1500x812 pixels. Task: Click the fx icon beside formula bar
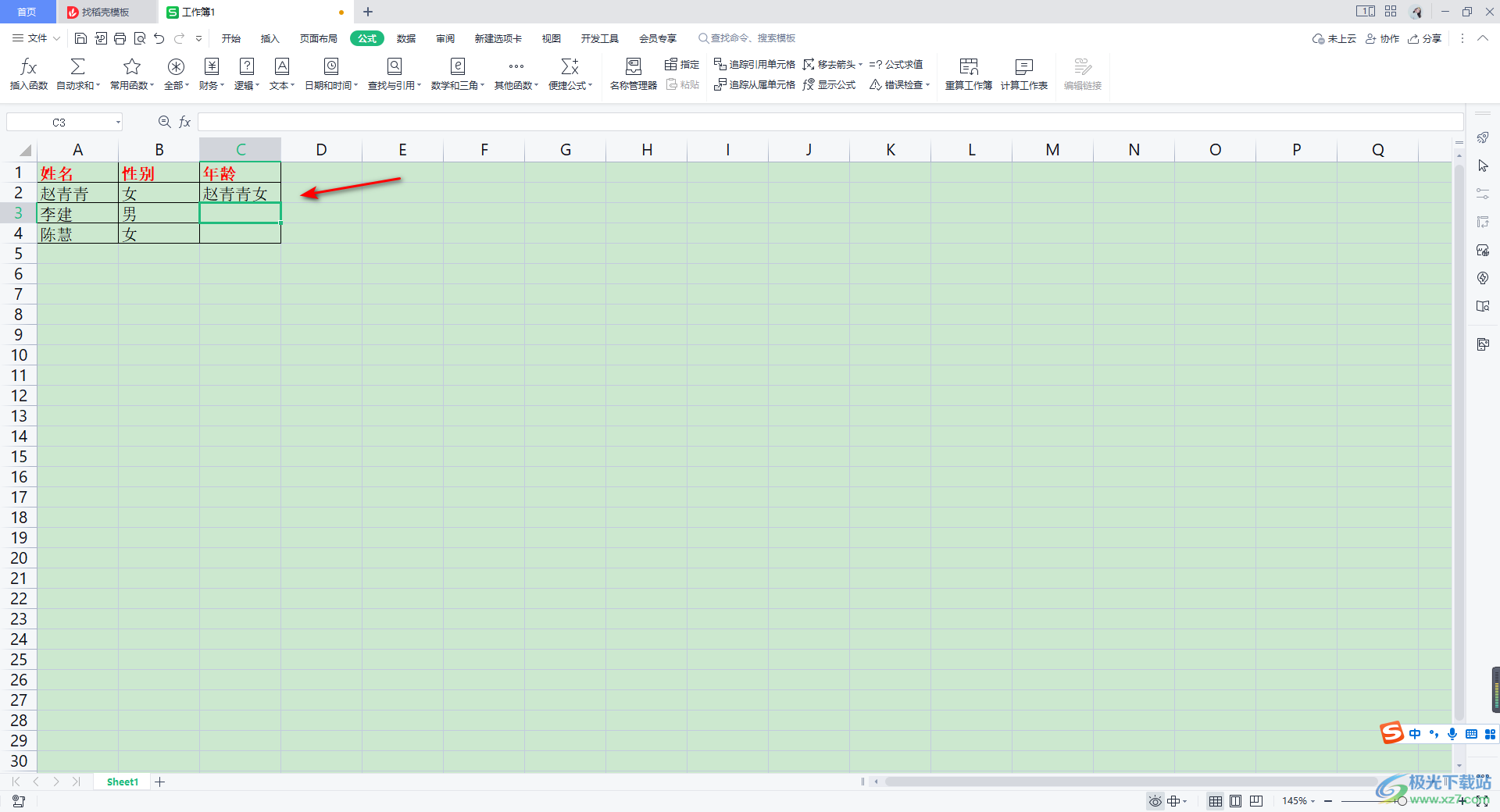(x=185, y=122)
